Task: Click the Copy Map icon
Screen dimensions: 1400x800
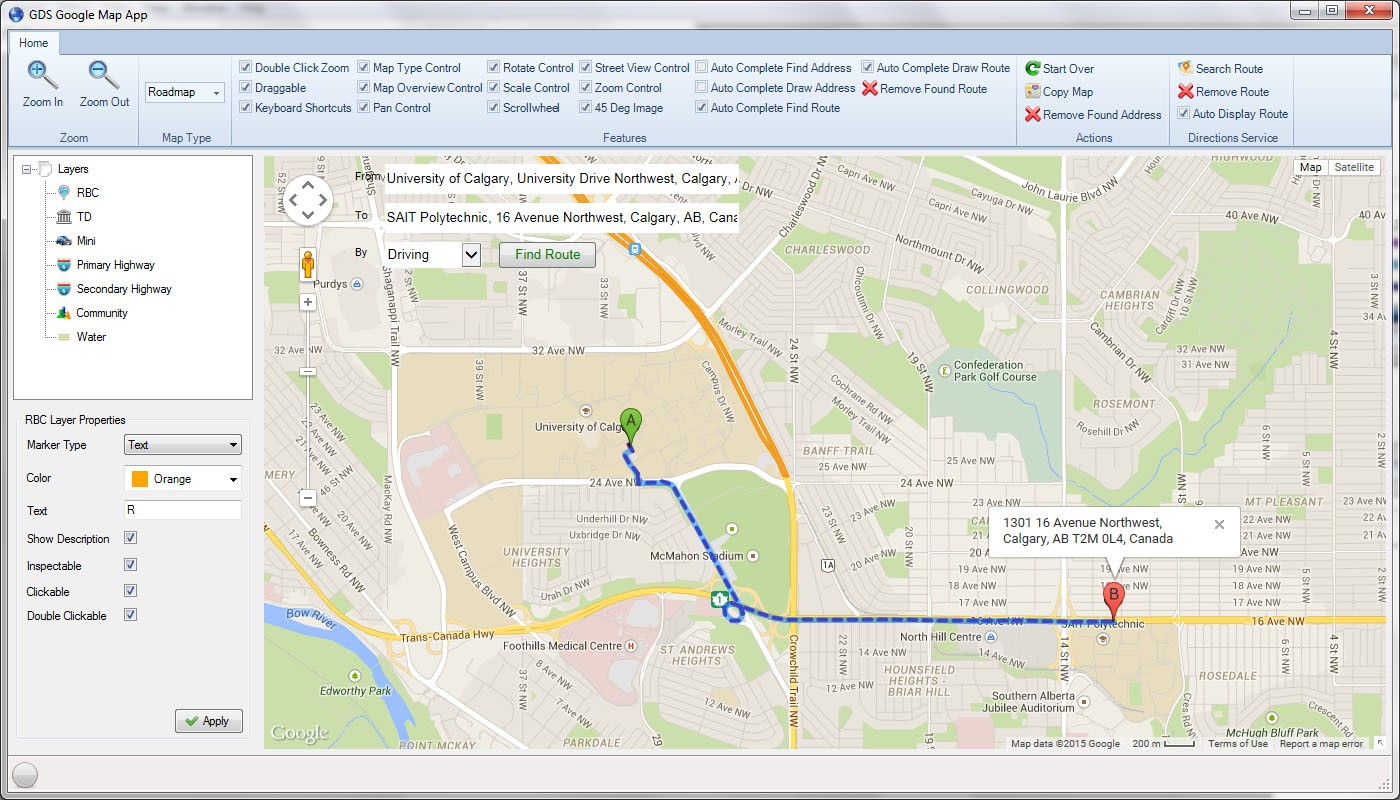Action: coord(1033,91)
